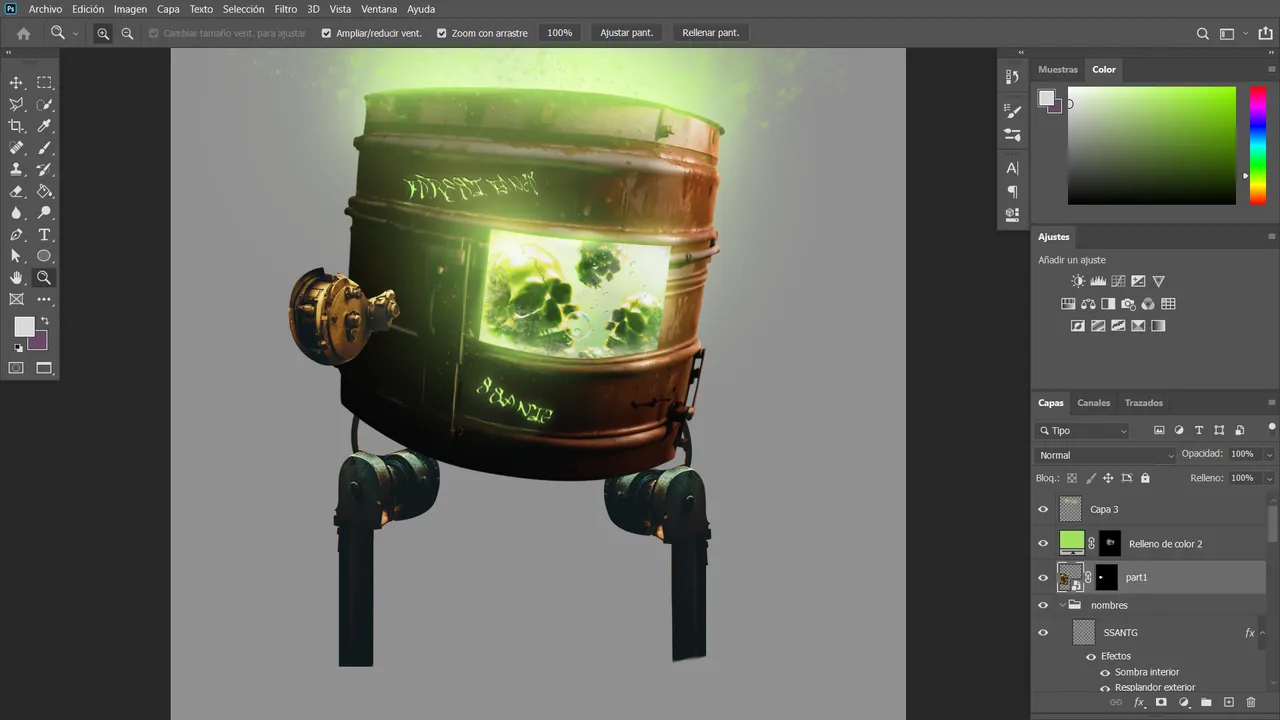1280x720 pixels.
Task: Select the Rectangular Marquee tool
Action: pyautogui.click(x=44, y=83)
